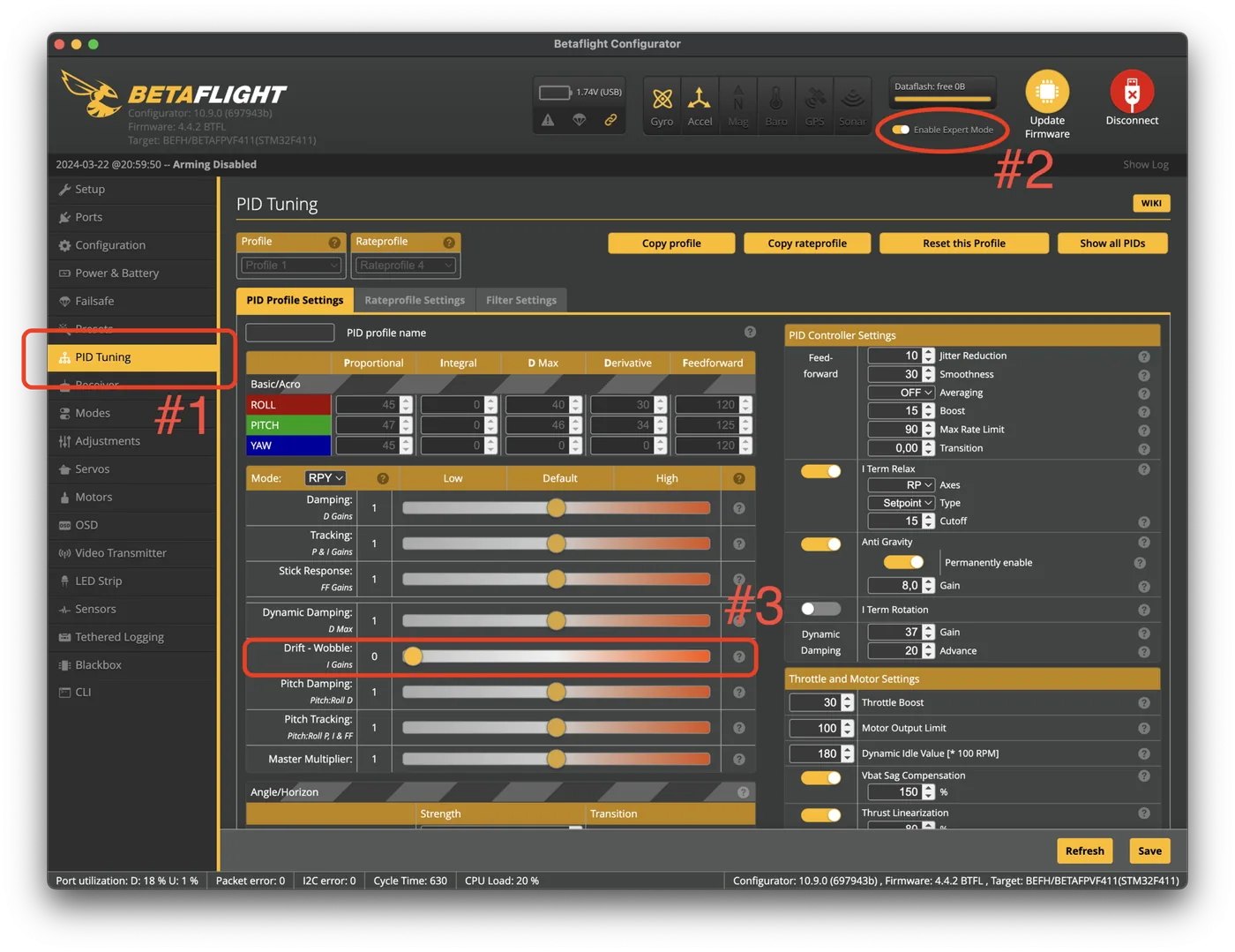The width and height of the screenshot is (1235, 952).
Task: Switch to Filter Settings tab
Action: coord(521,300)
